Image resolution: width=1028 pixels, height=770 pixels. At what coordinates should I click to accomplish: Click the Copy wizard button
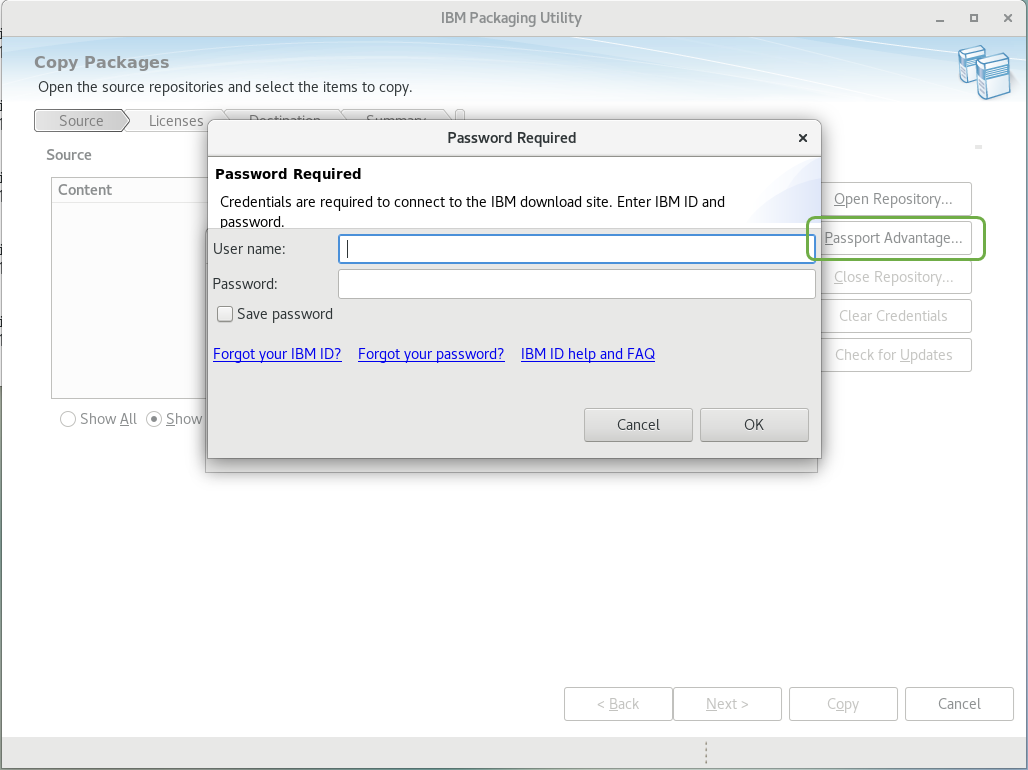pos(843,704)
